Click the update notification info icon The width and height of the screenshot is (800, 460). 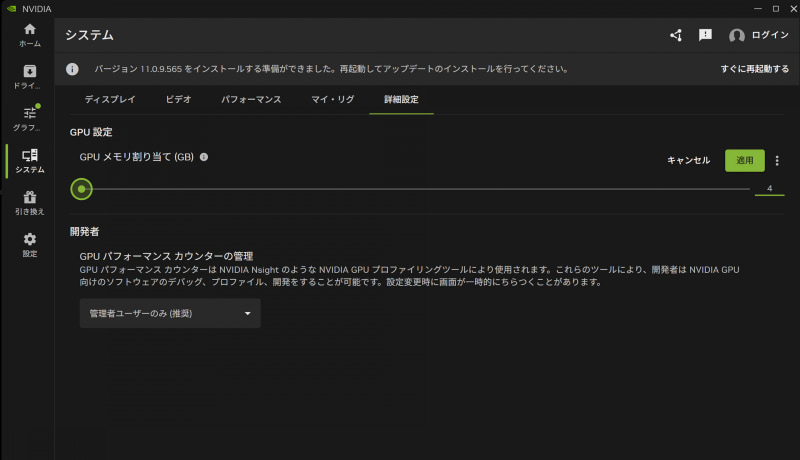[72, 69]
